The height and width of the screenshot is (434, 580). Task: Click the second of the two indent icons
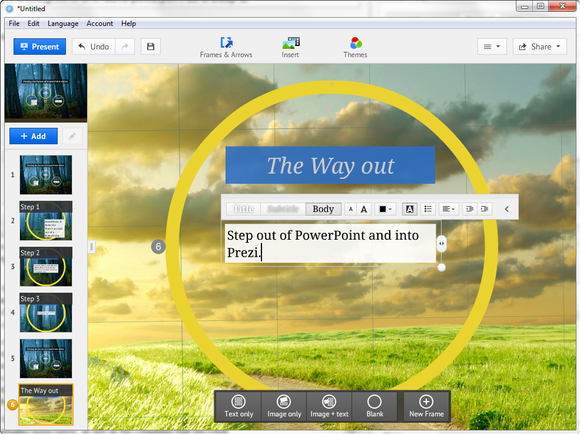point(485,209)
